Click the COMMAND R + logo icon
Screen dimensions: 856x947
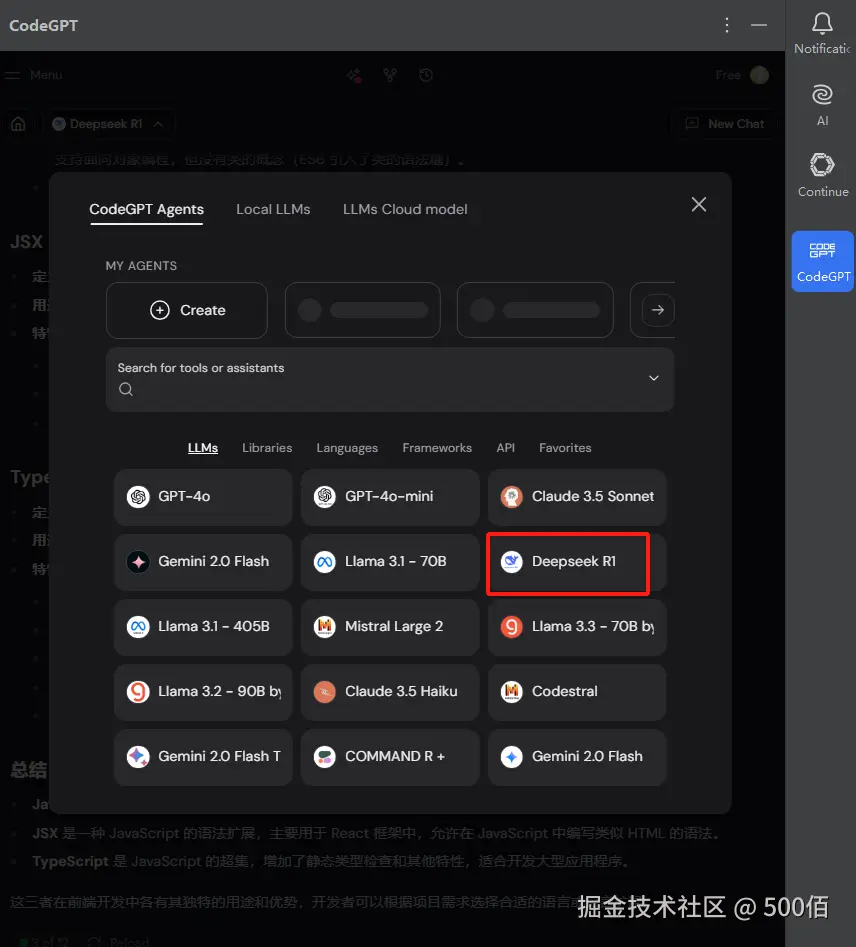(x=325, y=757)
